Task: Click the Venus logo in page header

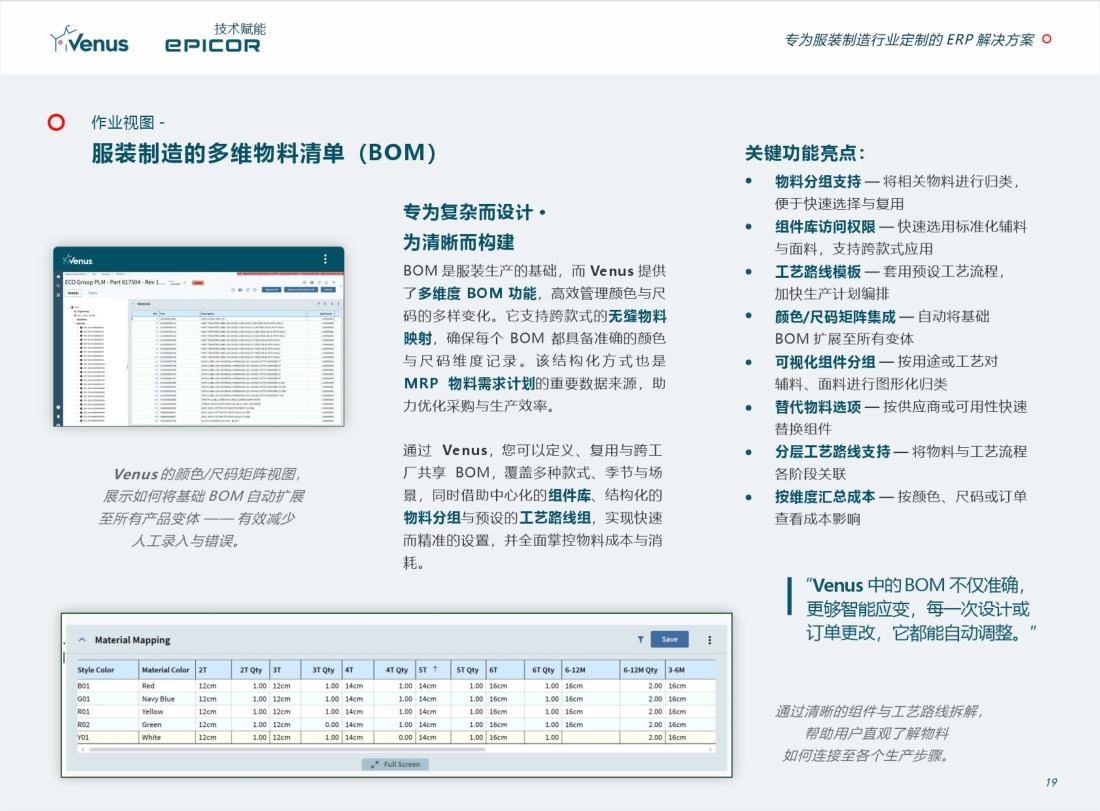Action: click(x=89, y=40)
